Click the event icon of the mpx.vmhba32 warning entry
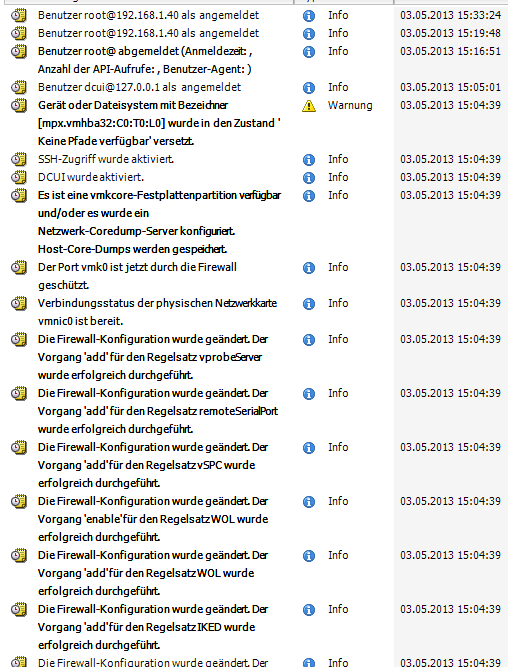This screenshot has height=667, width=508. pos(18,105)
